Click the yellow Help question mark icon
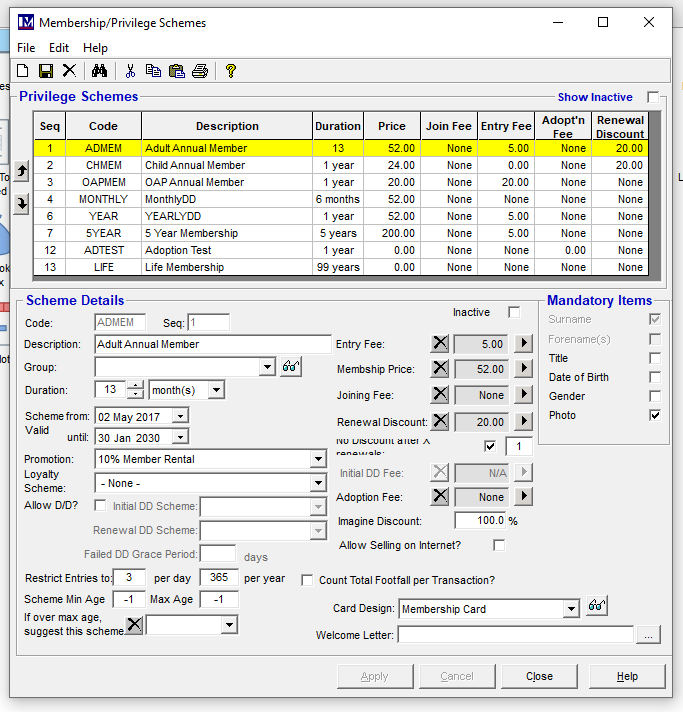 click(230, 70)
